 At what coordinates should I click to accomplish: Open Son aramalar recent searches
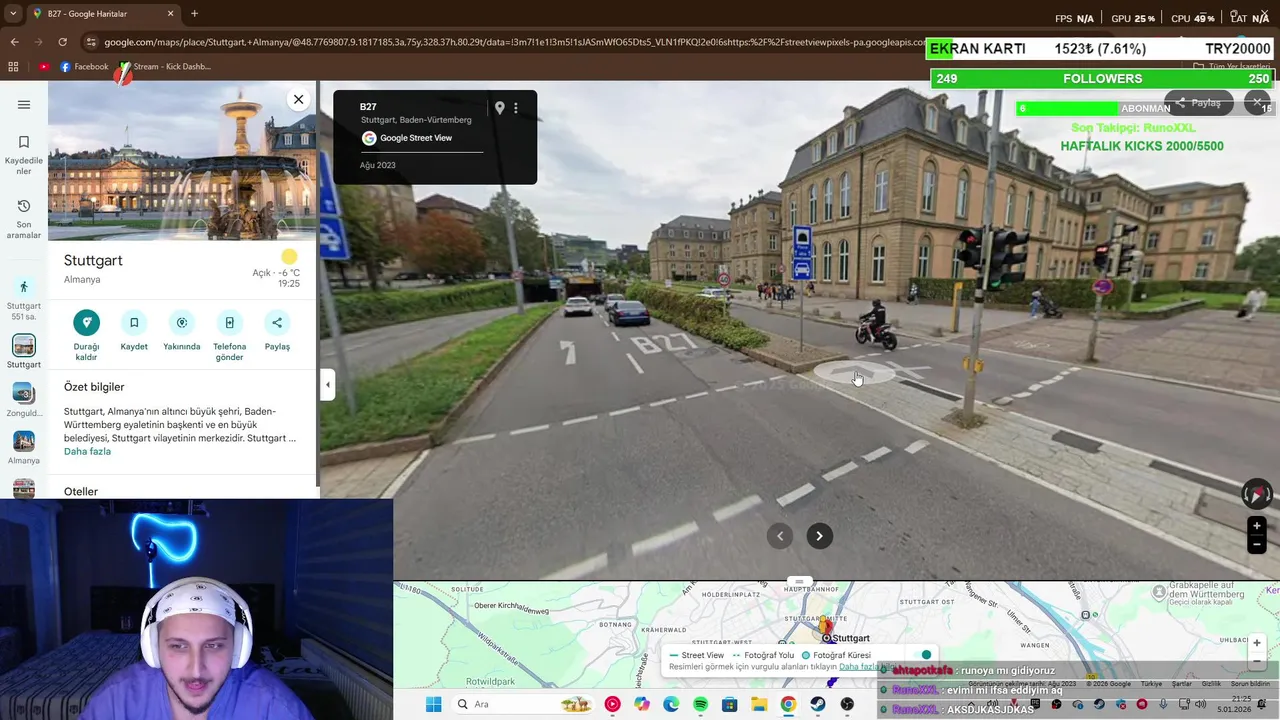click(x=24, y=219)
